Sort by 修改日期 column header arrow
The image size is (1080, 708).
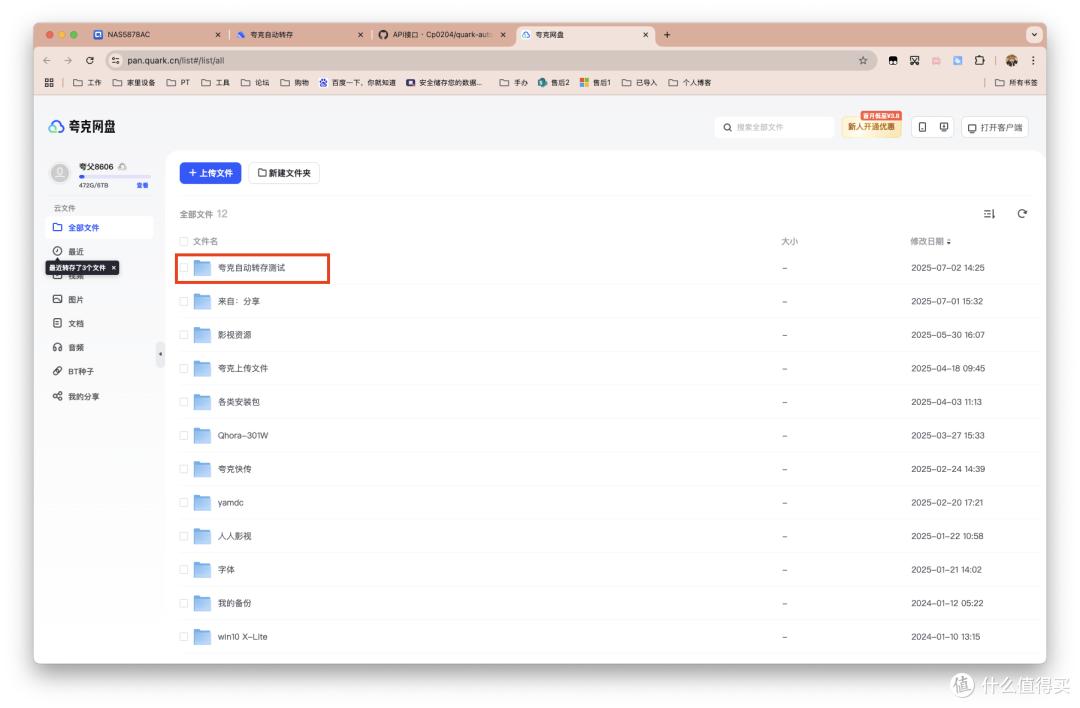click(x=949, y=242)
